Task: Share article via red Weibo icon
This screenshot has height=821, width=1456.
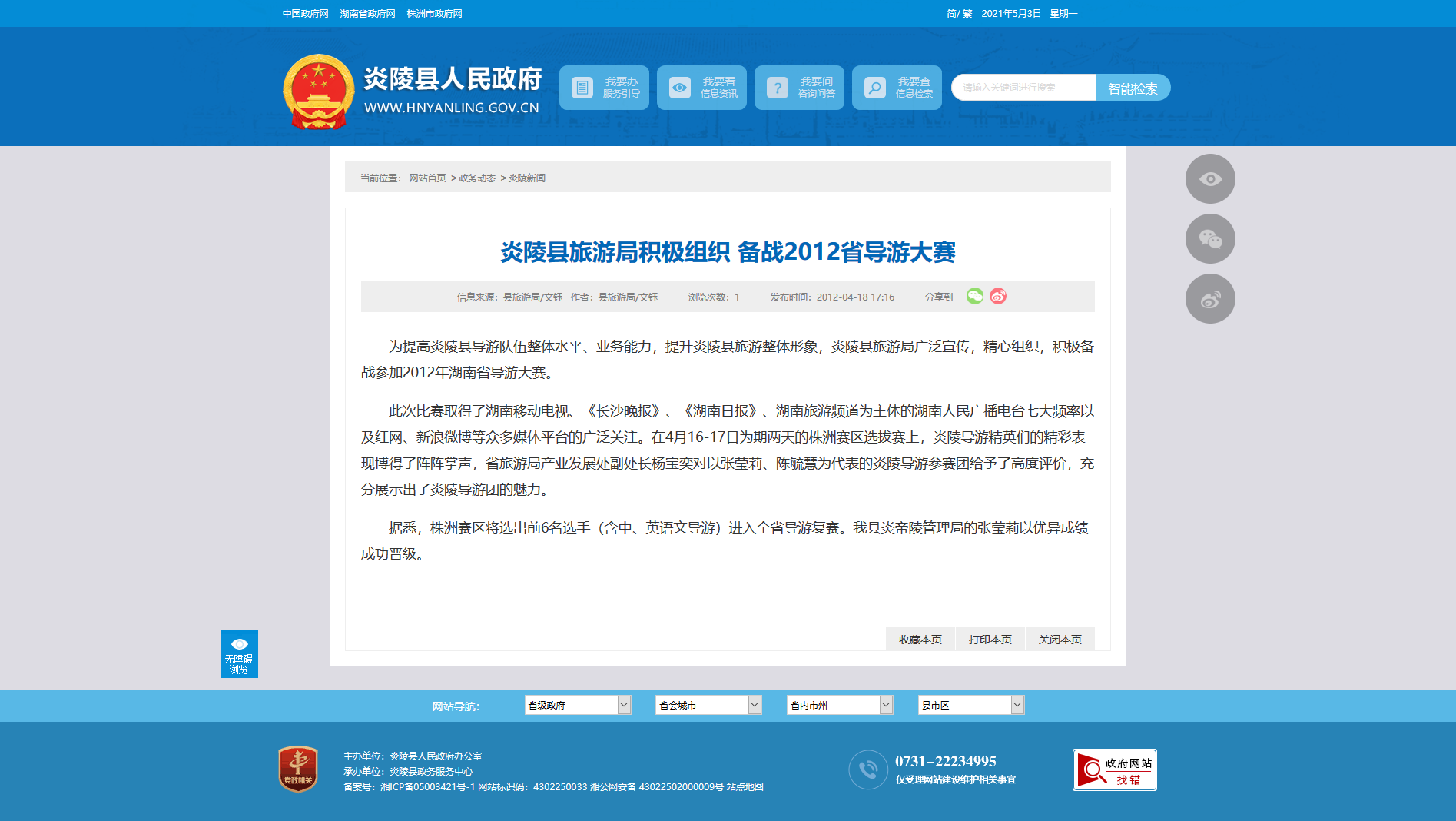Action: pyautogui.click(x=998, y=297)
